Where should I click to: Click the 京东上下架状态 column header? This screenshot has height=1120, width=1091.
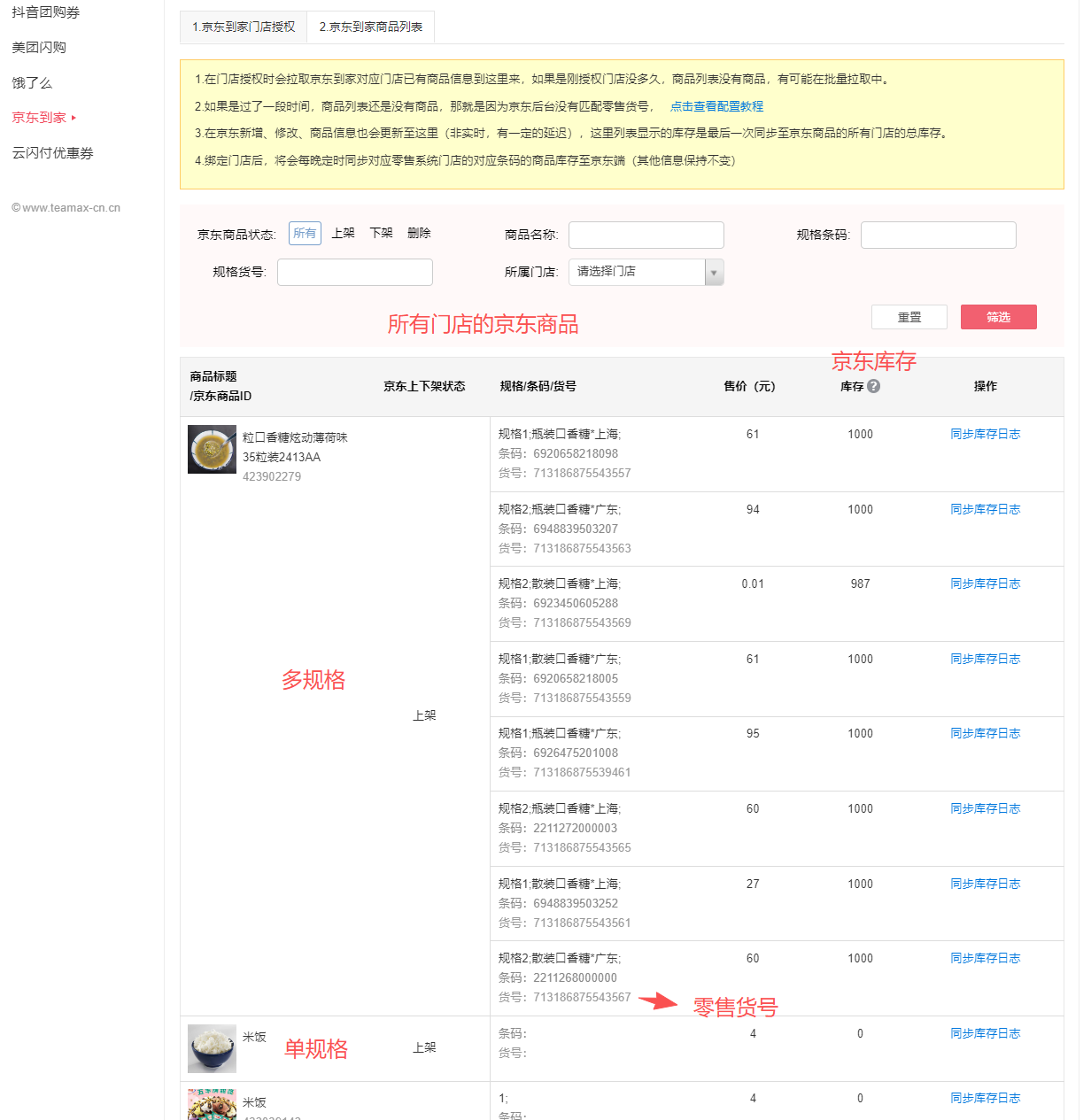(x=424, y=386)
